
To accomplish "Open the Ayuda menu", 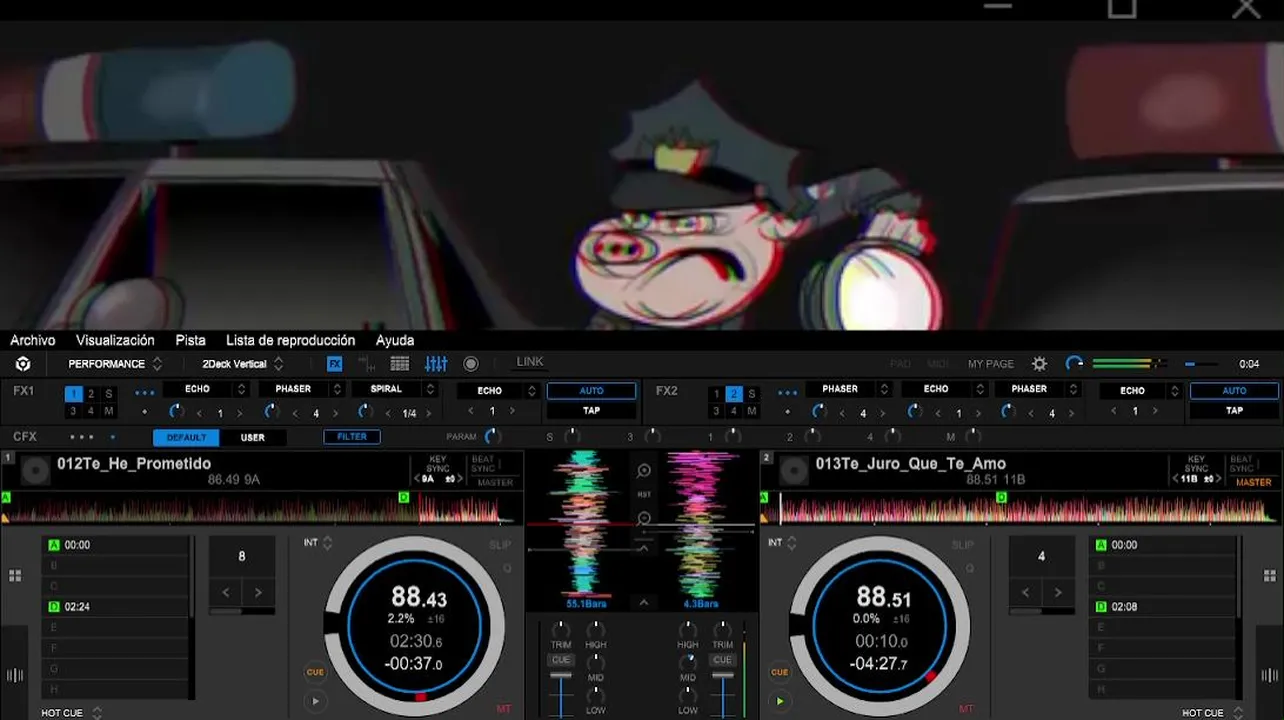I will [395, 340].
